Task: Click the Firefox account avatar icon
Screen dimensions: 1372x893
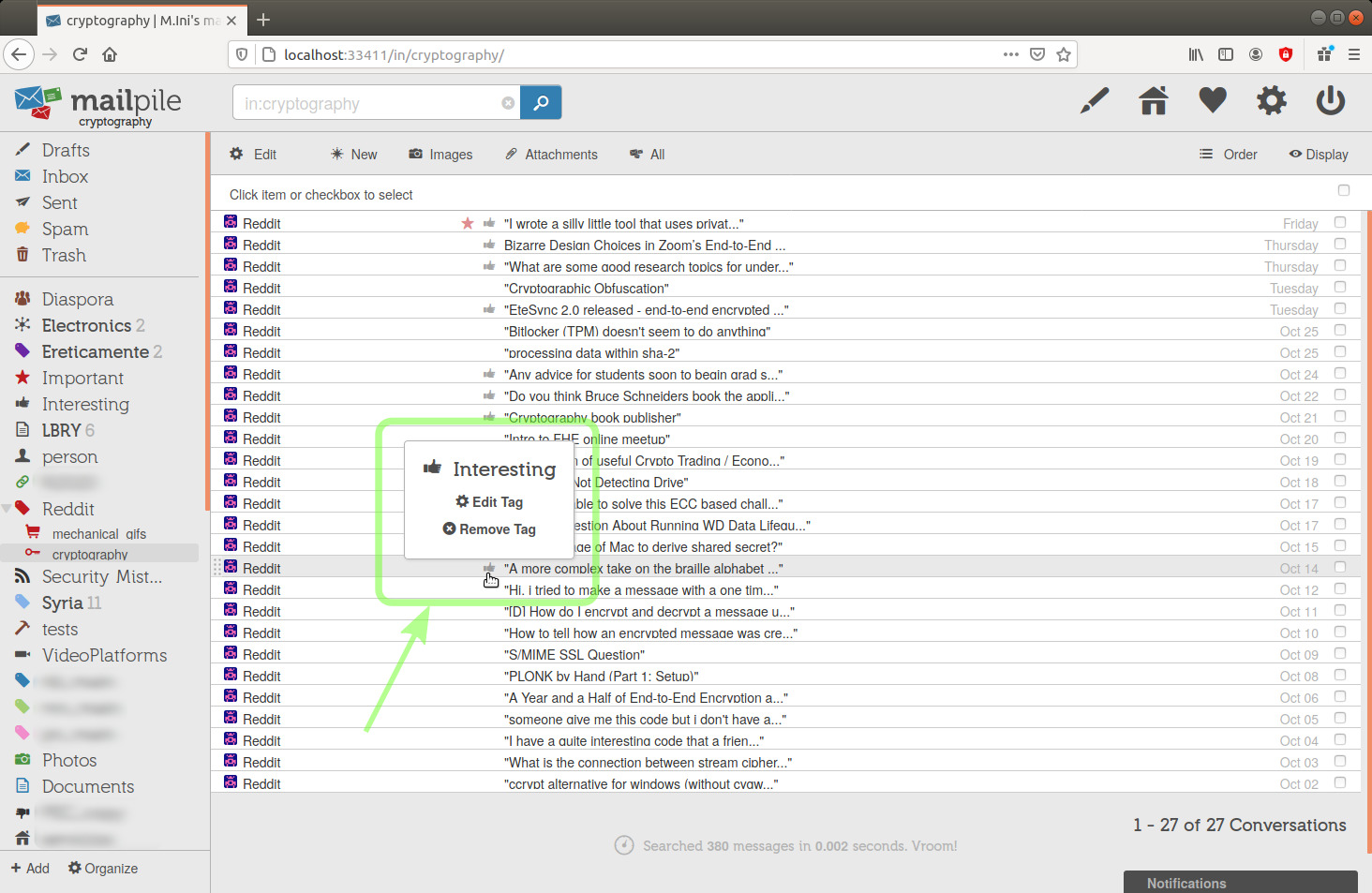Action: [x=1256, y=54]
